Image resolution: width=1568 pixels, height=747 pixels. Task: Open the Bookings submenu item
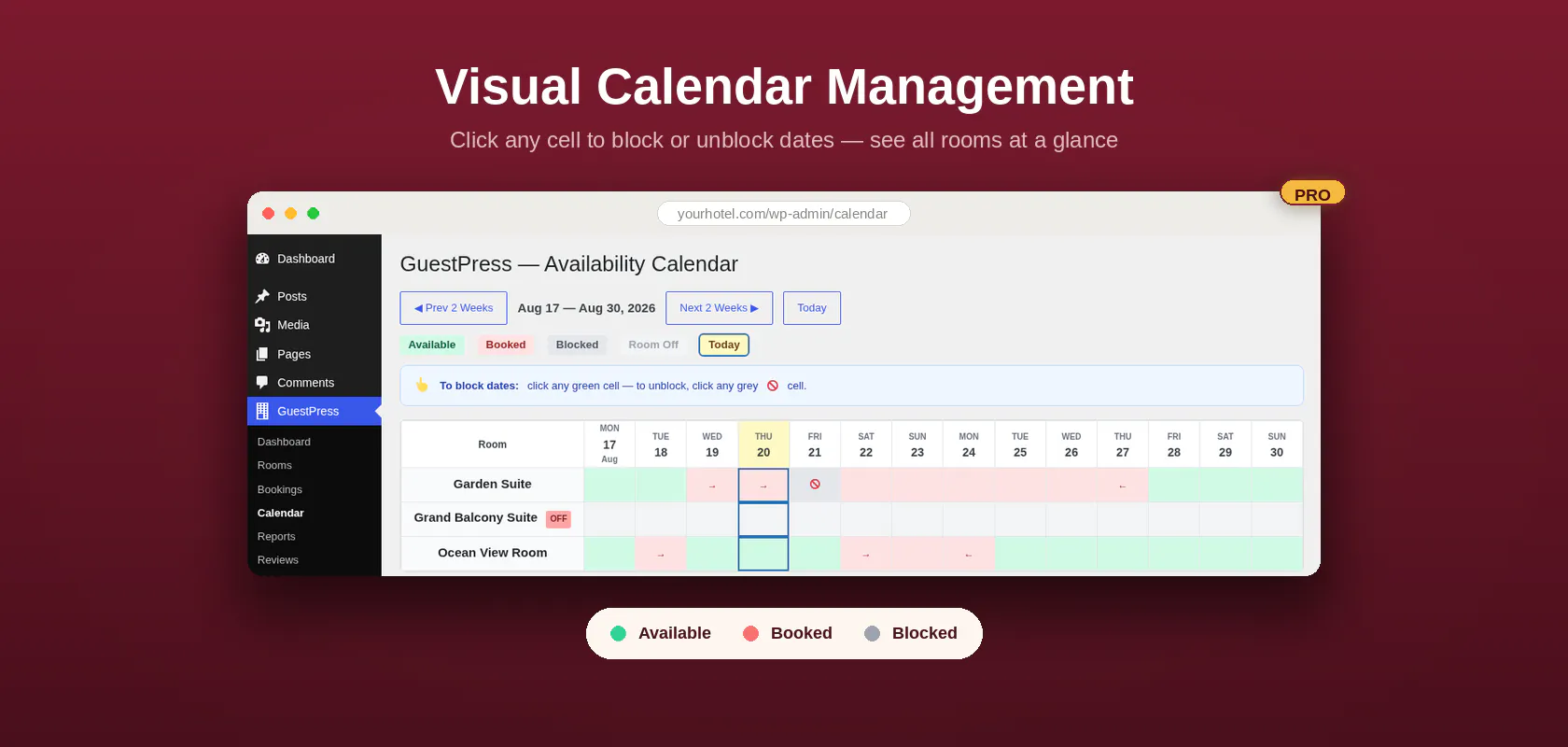(280, 489)
